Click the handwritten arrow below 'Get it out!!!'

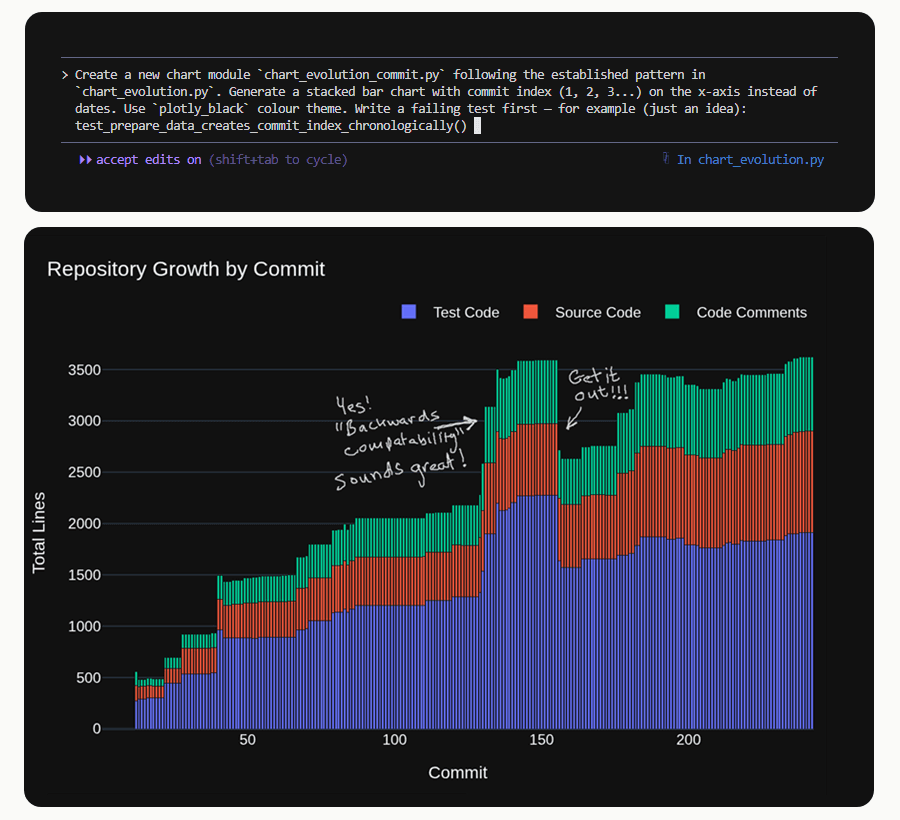pyautogui.click(x=573, y=415)
